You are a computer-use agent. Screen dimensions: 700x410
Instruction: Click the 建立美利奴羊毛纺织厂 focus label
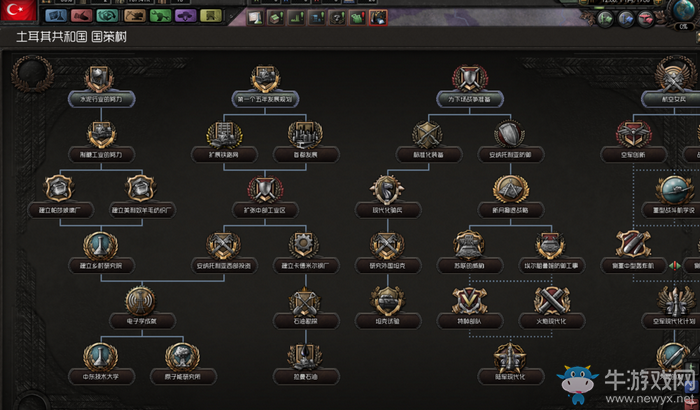pos(142,210)
